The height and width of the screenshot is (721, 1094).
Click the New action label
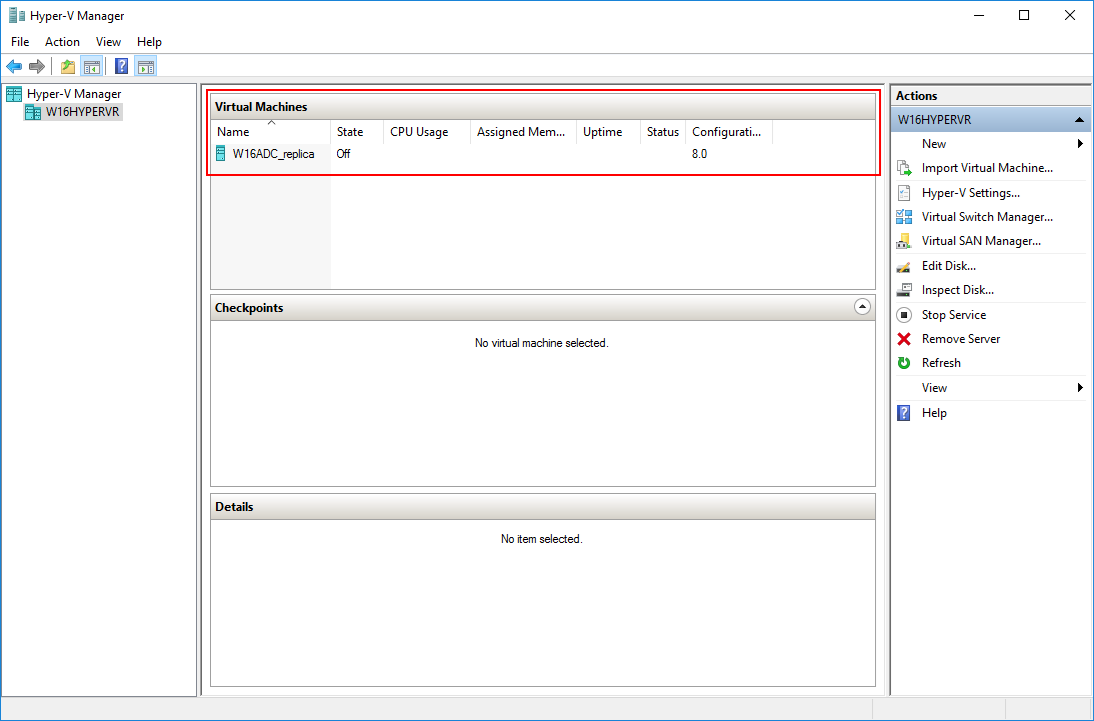(934, 144)
